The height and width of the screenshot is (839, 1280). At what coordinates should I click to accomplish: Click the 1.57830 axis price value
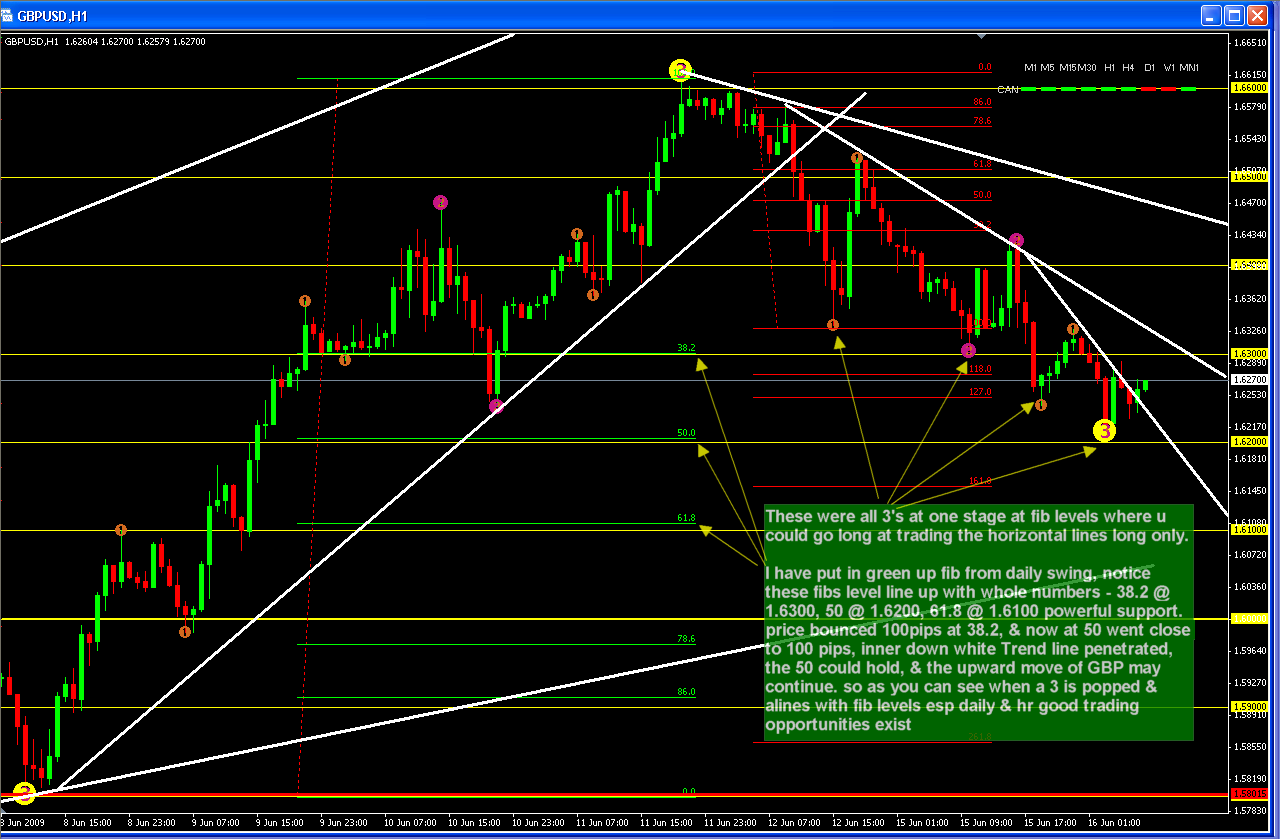coord(1250,810)
